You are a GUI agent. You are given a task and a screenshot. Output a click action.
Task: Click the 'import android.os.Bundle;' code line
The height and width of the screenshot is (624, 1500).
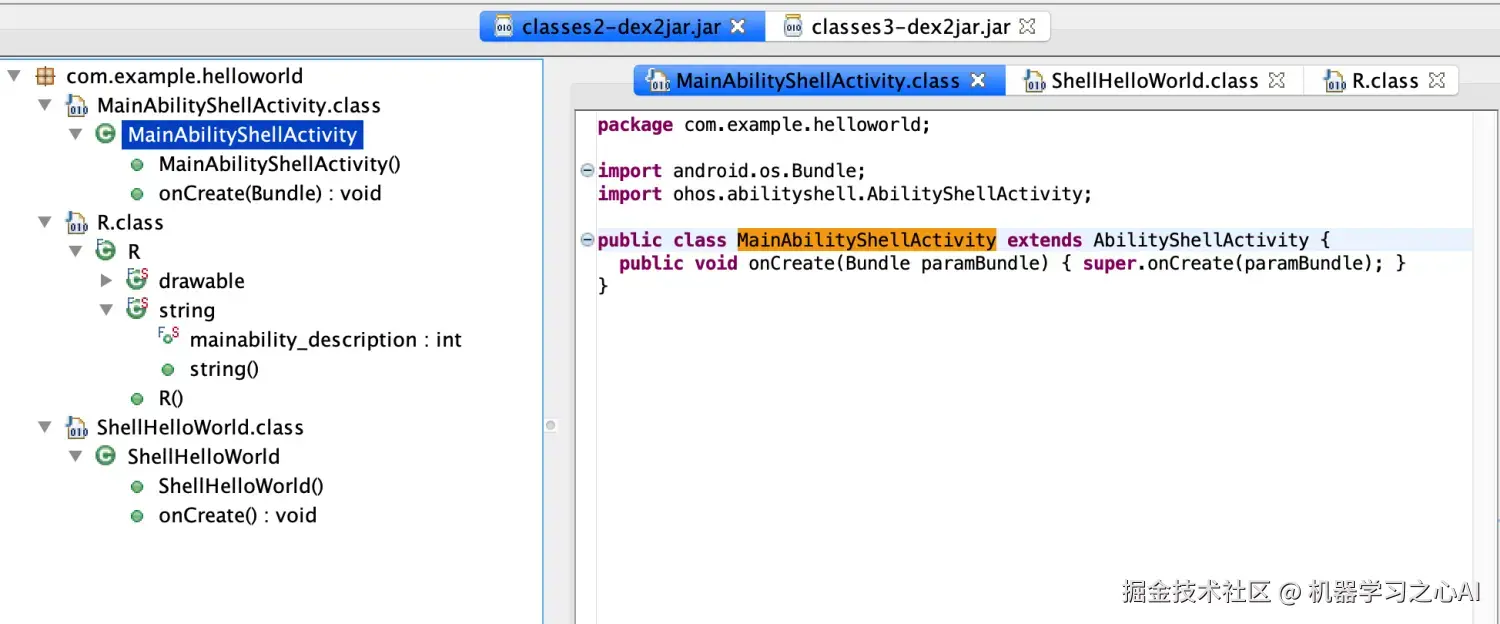[x=732, y=171]
